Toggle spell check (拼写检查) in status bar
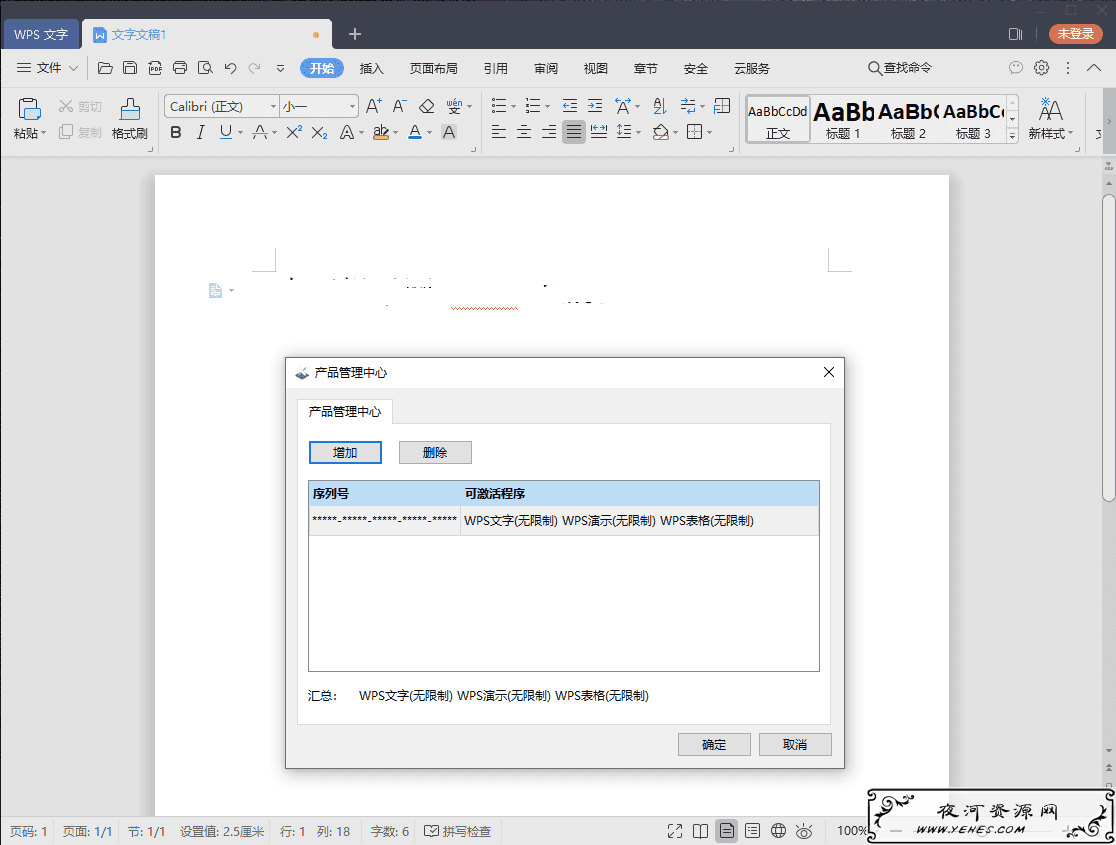This screenshot has height=845, width=1116. tap(458, 831)
